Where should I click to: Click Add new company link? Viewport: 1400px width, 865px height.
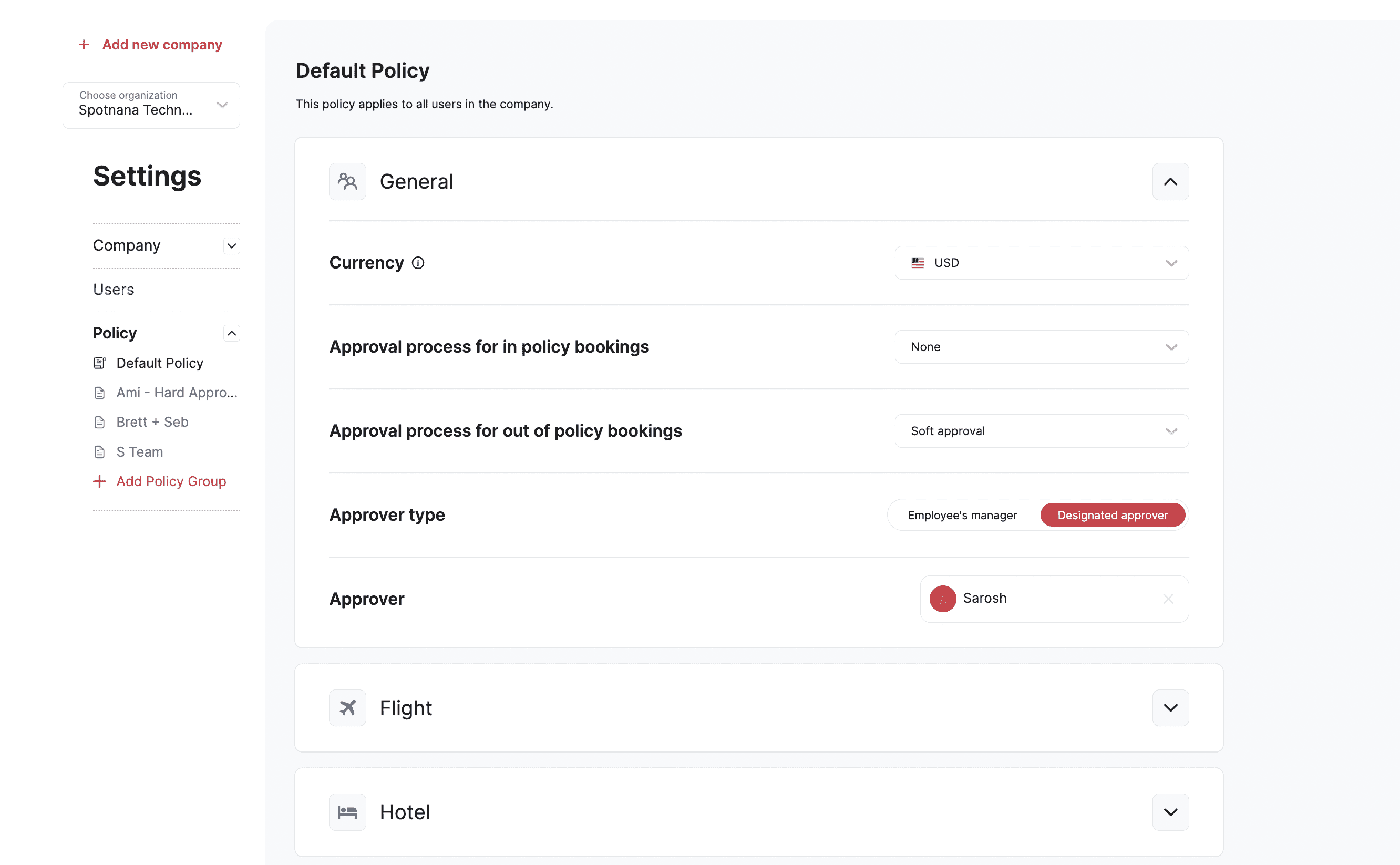[x=162, y=45]
